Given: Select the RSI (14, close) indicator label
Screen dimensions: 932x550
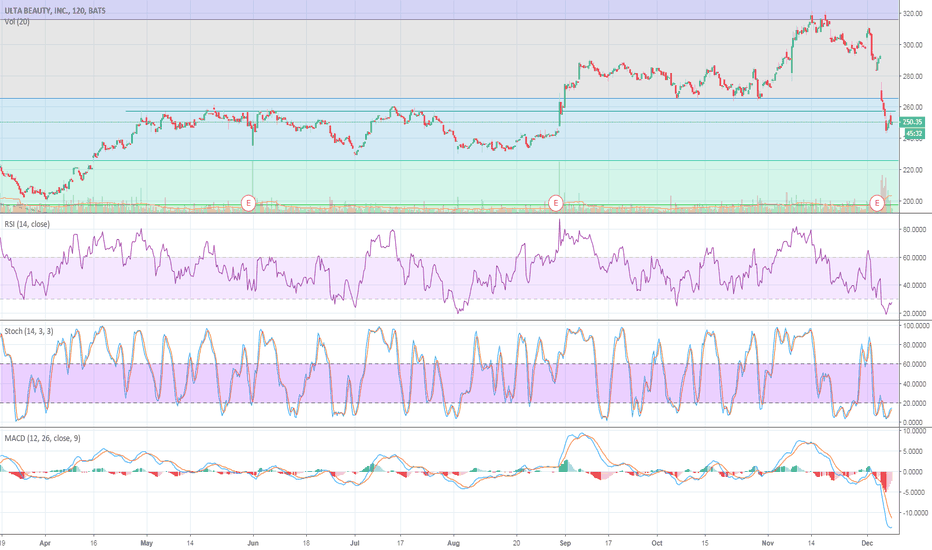Looking at the screenshot, I should click(27, 224).
